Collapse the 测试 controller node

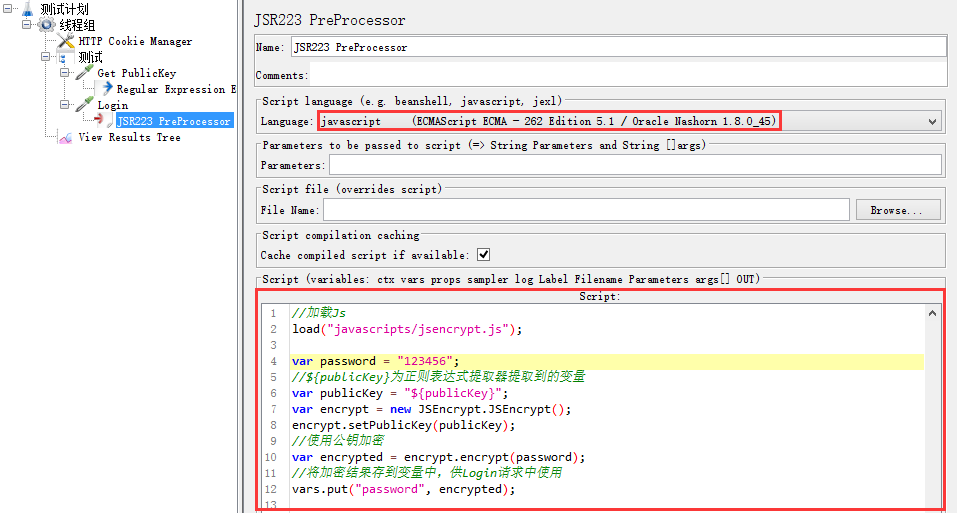coord(45,57)
